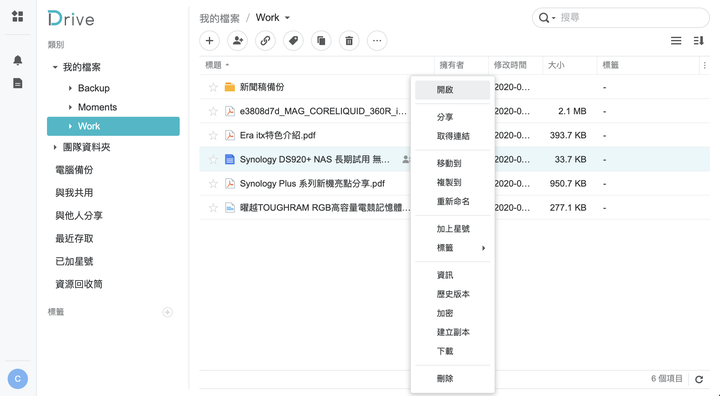Collapse the 我的檔案 tree arrow

[x=55, y=67]
